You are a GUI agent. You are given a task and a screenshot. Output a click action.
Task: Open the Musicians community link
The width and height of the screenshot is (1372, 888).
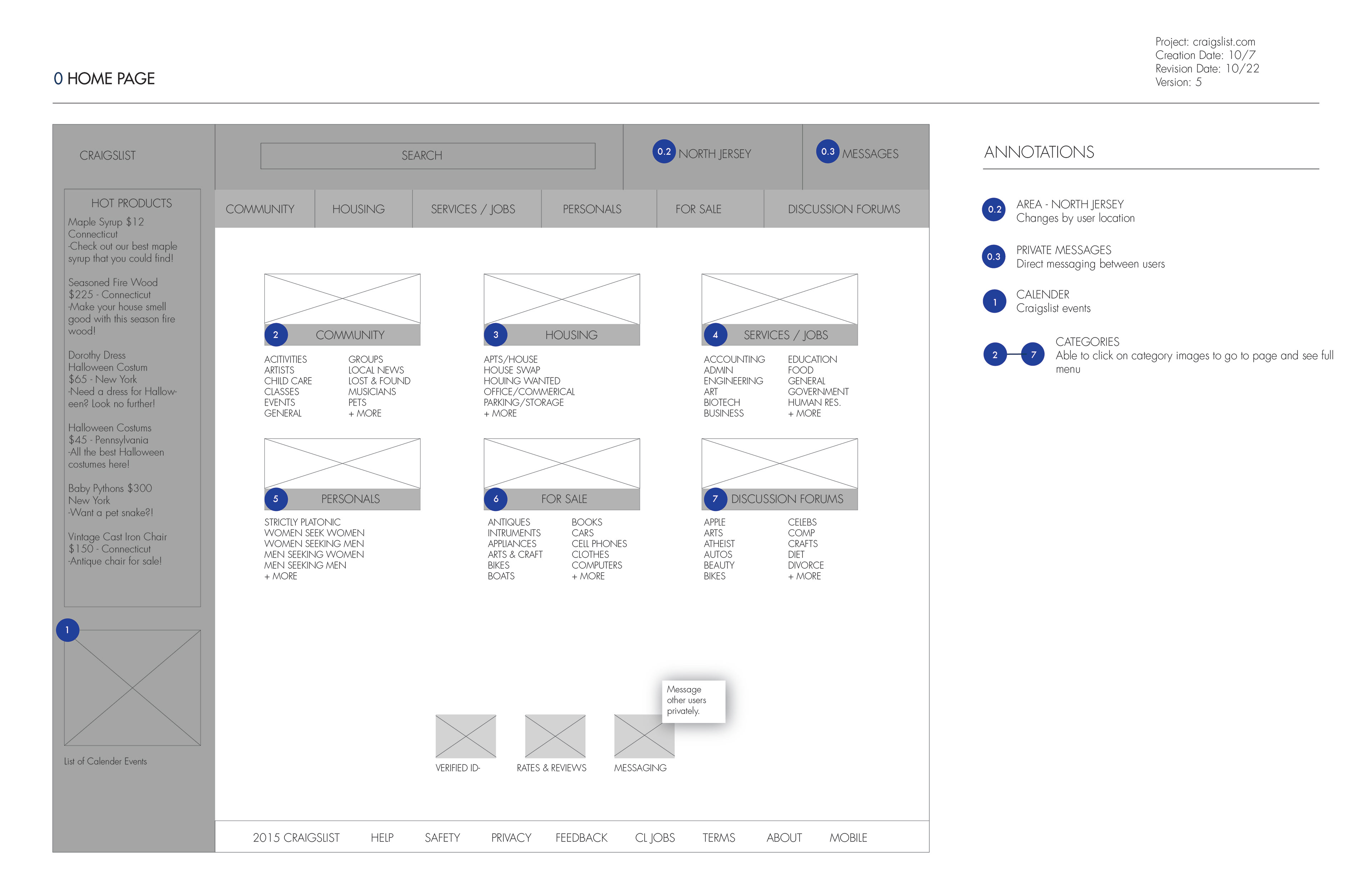click(372, 392)
